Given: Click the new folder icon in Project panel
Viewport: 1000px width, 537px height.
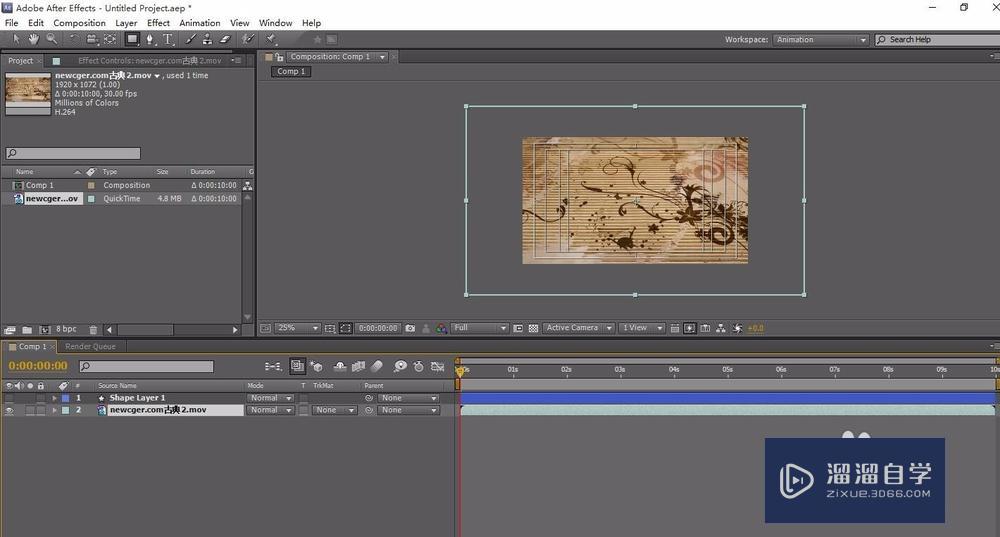Looking at the screenshot, I should pos(27,330).
